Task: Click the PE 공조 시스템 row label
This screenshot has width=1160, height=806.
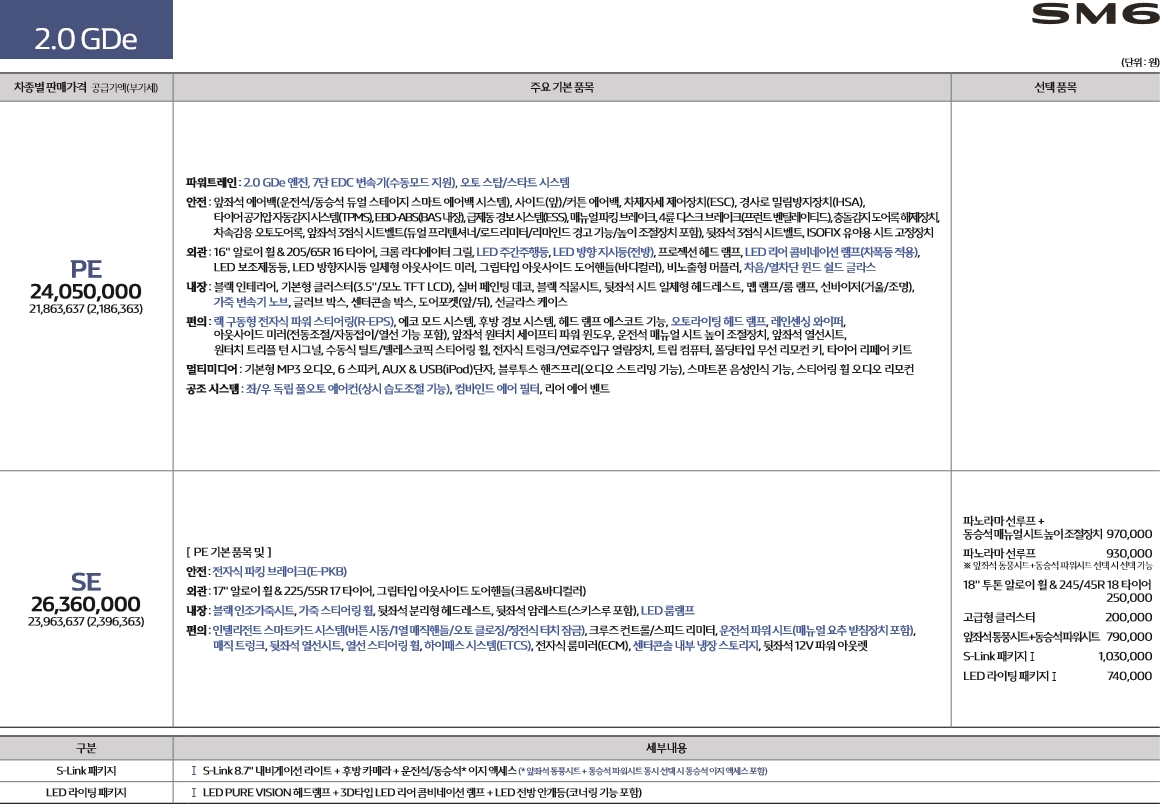Action: pos(212,389)
